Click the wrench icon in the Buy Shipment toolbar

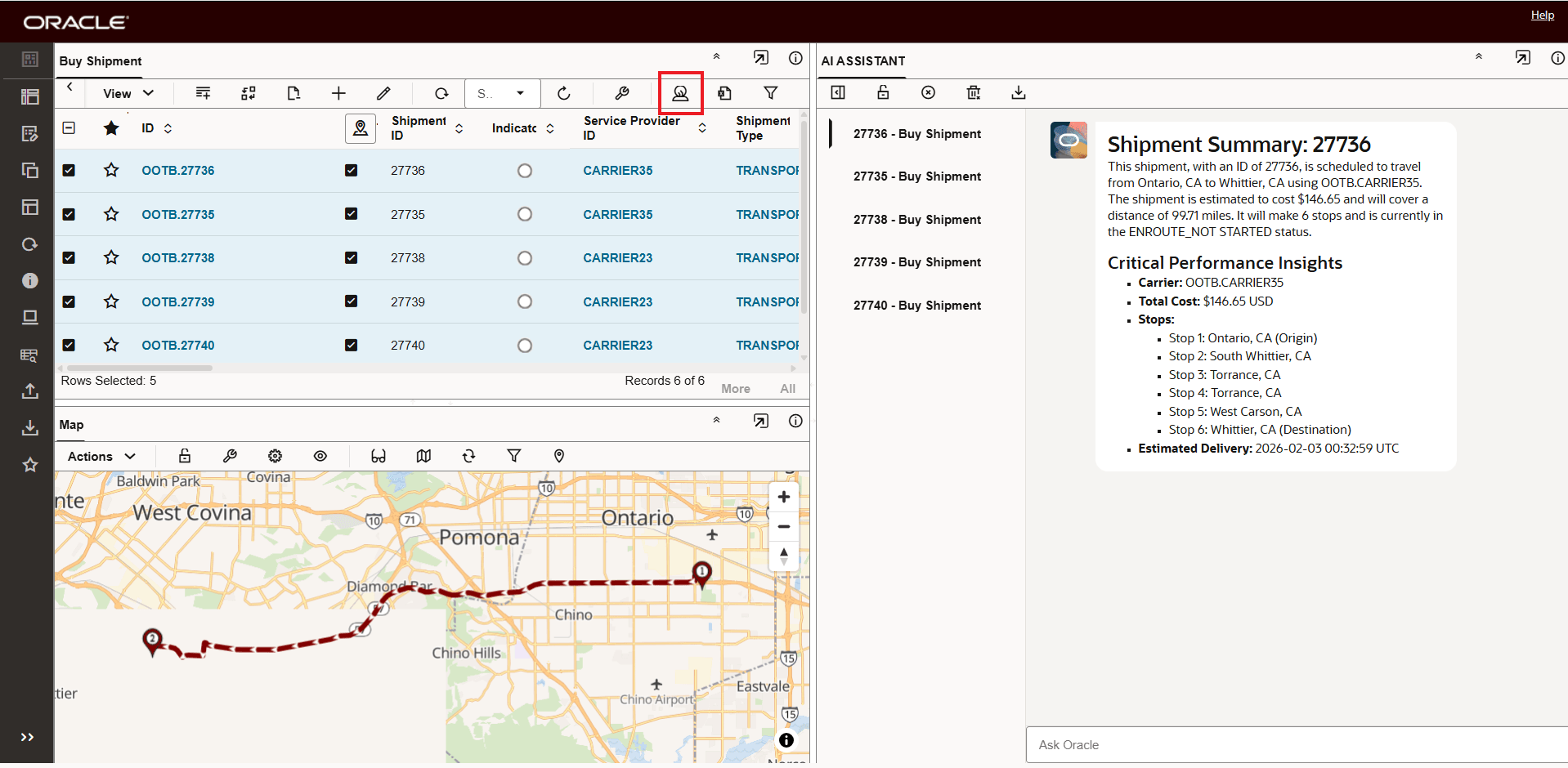621,93
